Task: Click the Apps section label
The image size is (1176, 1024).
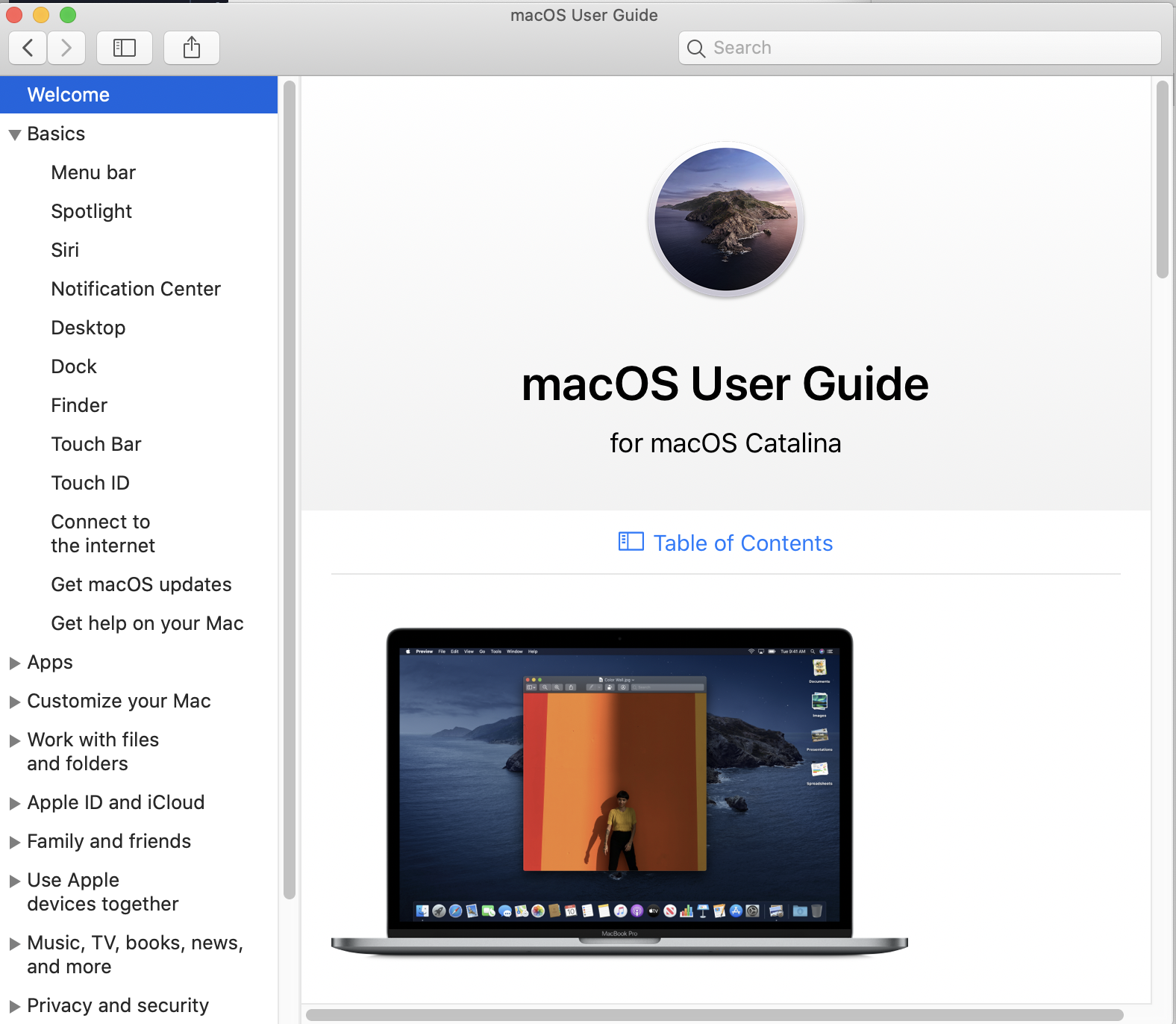Action: [x=50, y=663]
